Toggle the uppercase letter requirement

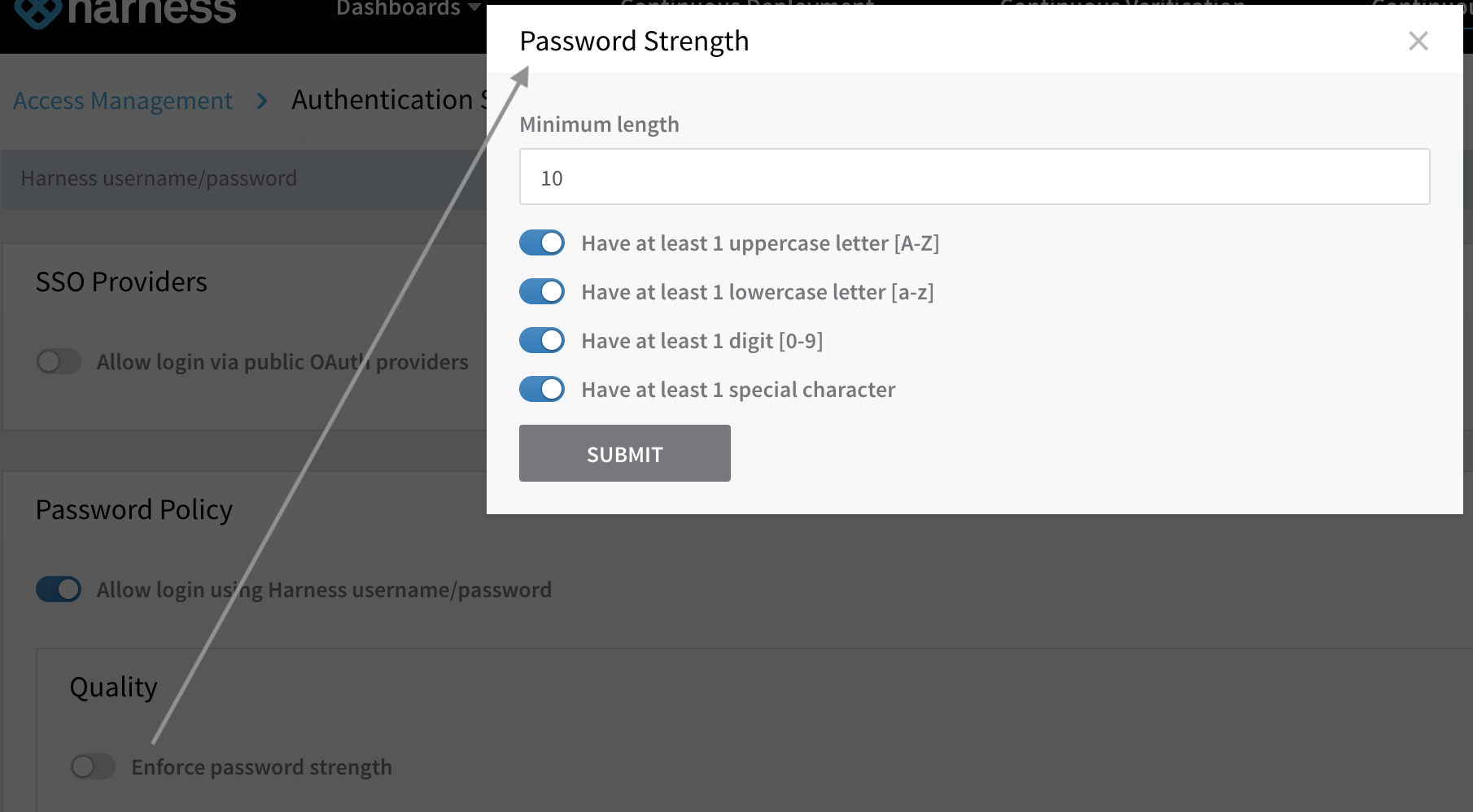click(x=542, y=242)
